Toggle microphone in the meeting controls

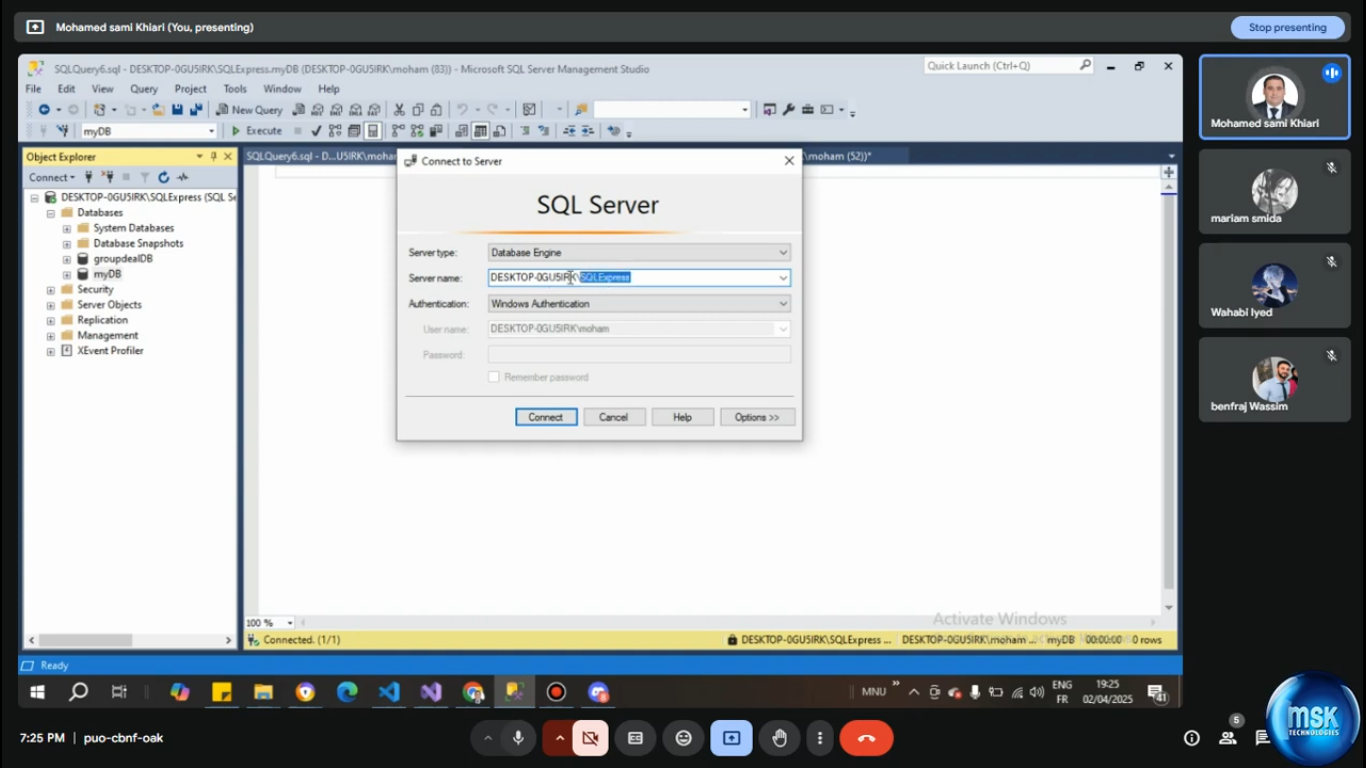[x=518, y=738]
